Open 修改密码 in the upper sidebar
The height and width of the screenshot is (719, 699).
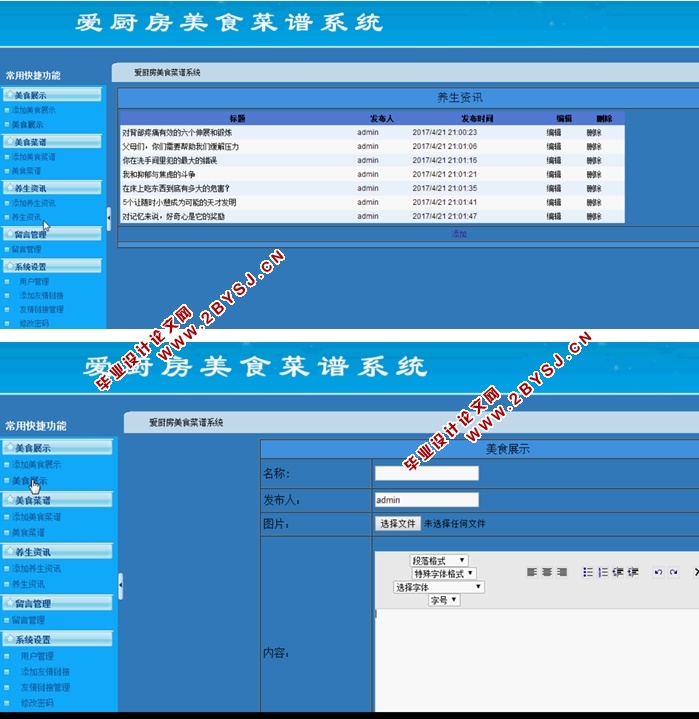point(34,323)
